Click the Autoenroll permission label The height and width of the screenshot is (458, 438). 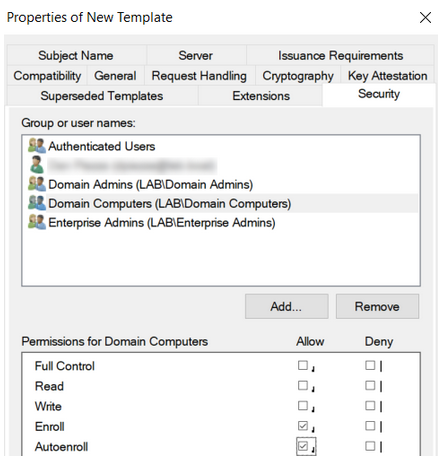tap(61, 447)
